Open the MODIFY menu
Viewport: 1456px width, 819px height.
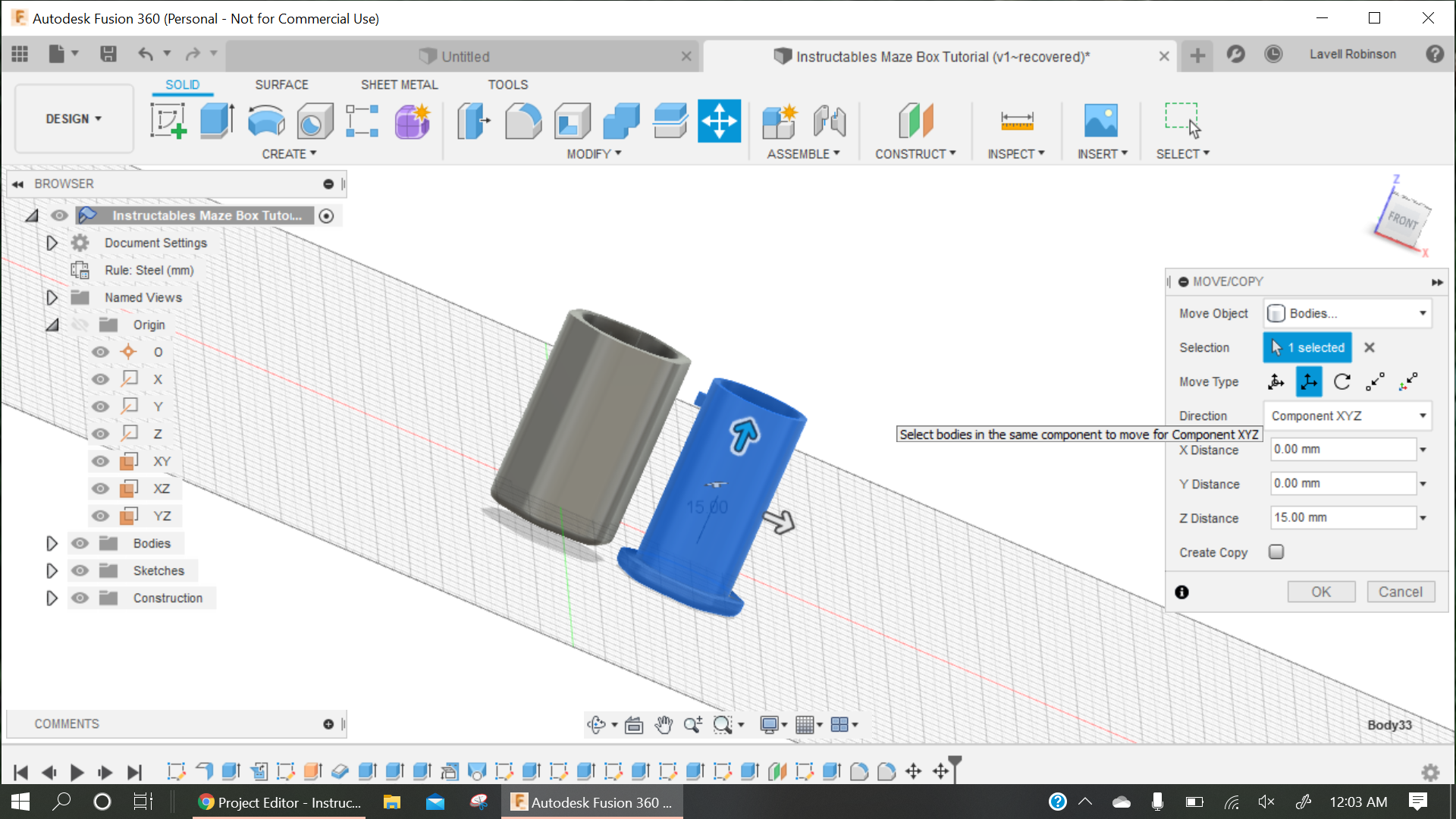pos(594,154)
